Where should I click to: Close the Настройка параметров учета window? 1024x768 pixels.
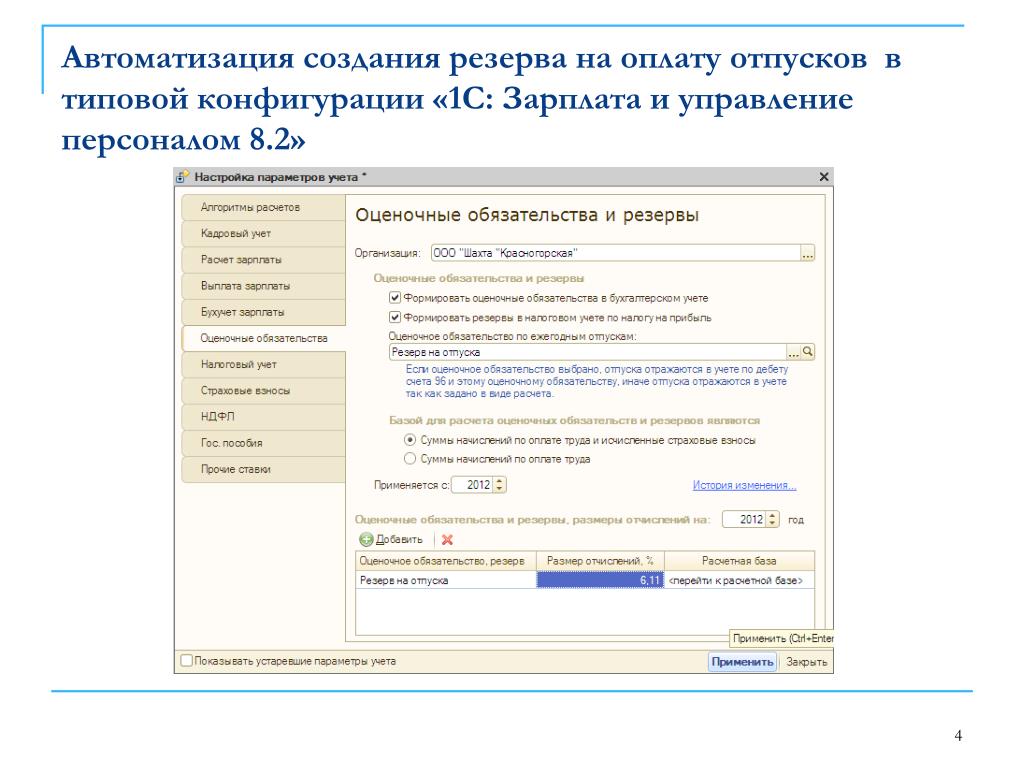point(824,177)
